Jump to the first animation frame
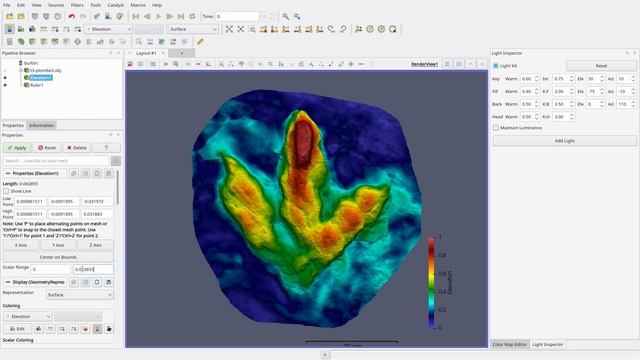This screenshot has height=360, width=640. [136, 16]
